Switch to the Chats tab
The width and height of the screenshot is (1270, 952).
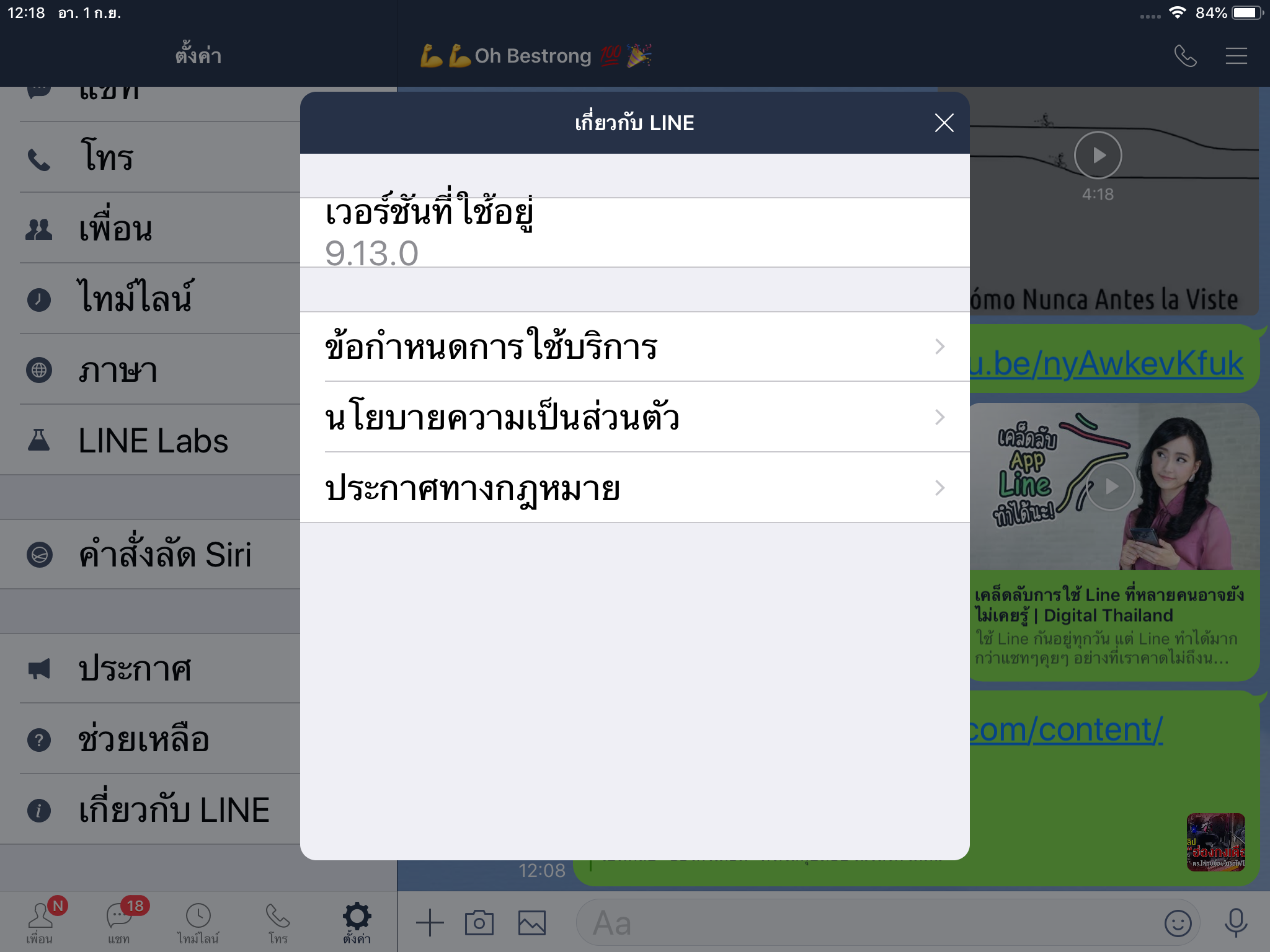pos(119,922)
